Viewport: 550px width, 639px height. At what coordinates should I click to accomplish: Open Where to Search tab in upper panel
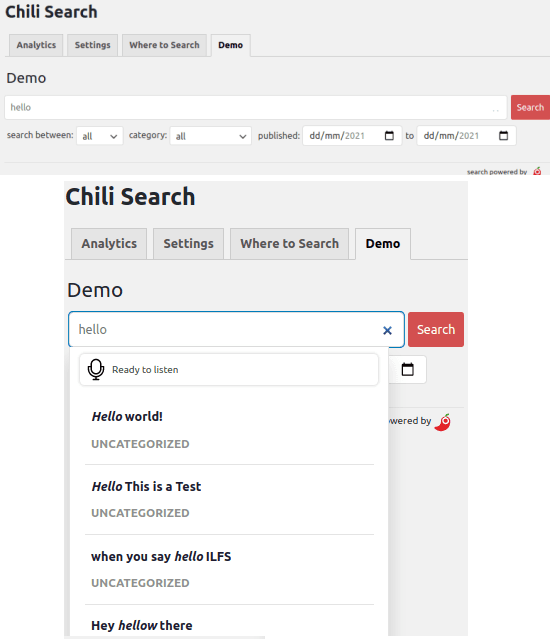pos(165,45)
